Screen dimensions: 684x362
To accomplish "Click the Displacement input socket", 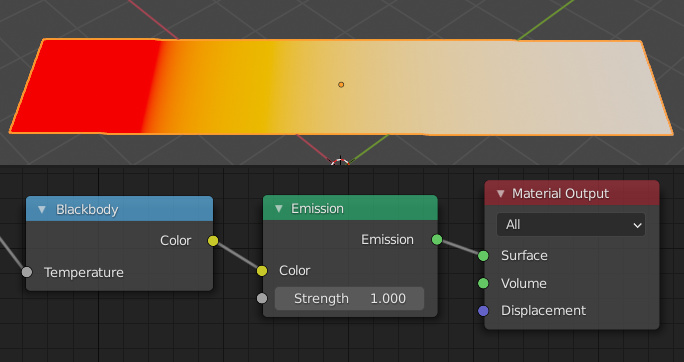I will pos(483,311).
